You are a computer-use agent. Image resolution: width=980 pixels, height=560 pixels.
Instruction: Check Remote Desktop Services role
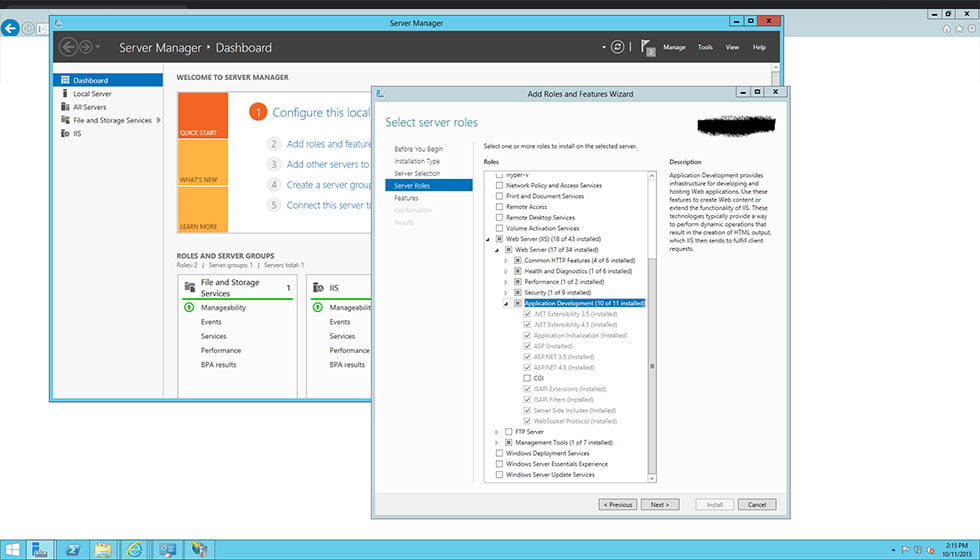pyautogui.click(x=499, y=218)
